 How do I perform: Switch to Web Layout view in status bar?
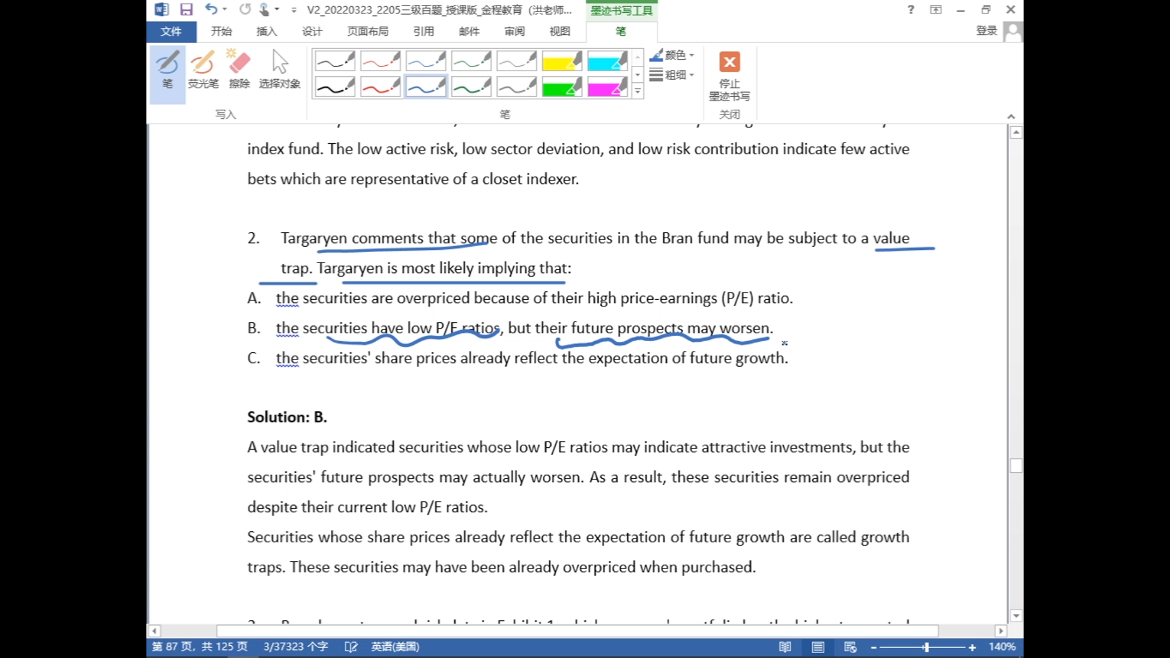pyautogui.click(x=850, y=647)
